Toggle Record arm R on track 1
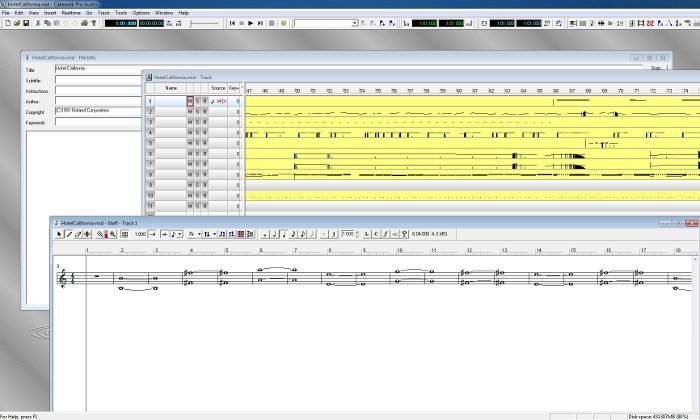The image size is (700, 420). click(x=205, y=101)
